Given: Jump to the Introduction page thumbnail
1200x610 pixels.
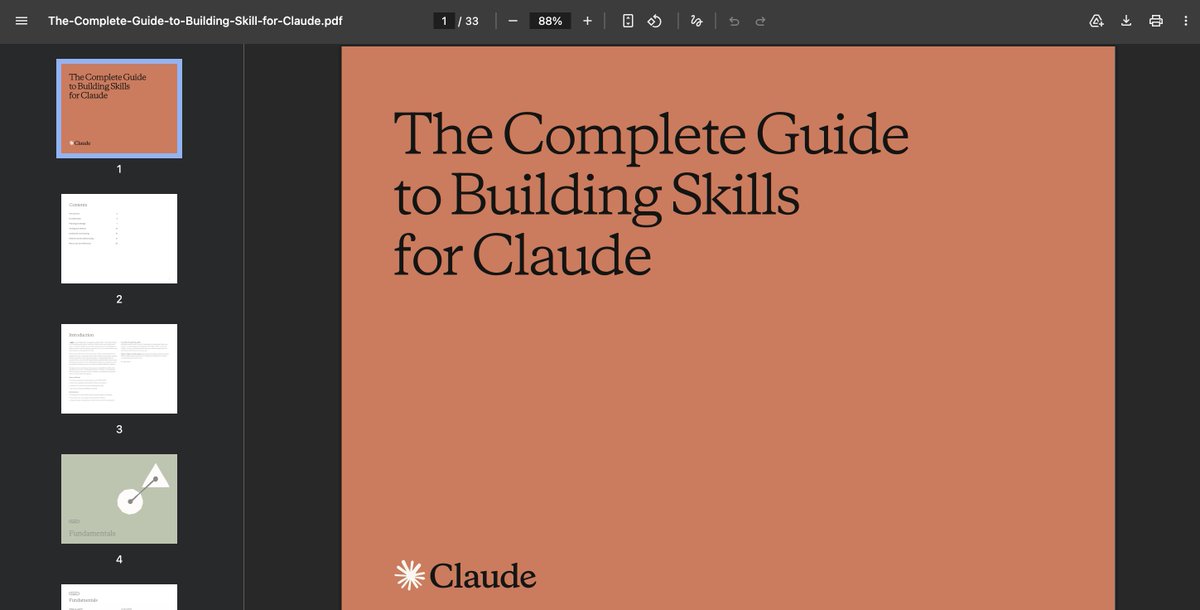Looking at the screenshot, I should point(118,368).
